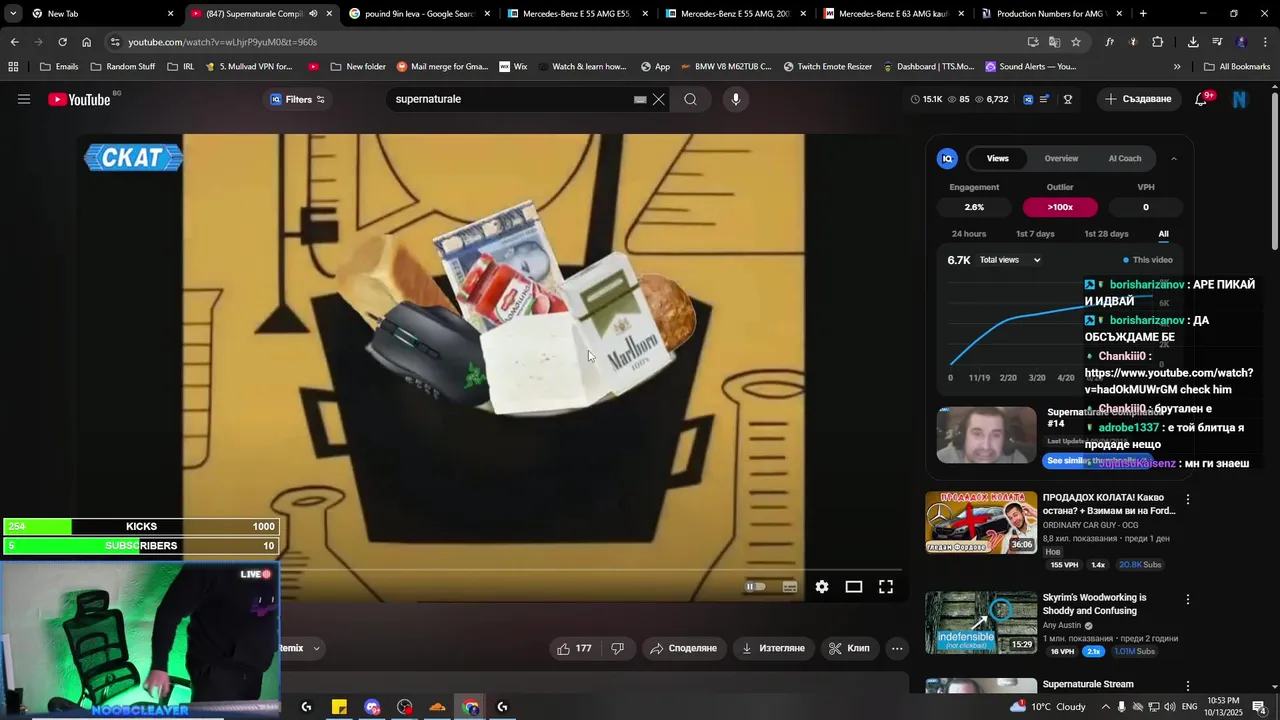
Task: Start voice search with microphone
Action: tap(736, 99)
